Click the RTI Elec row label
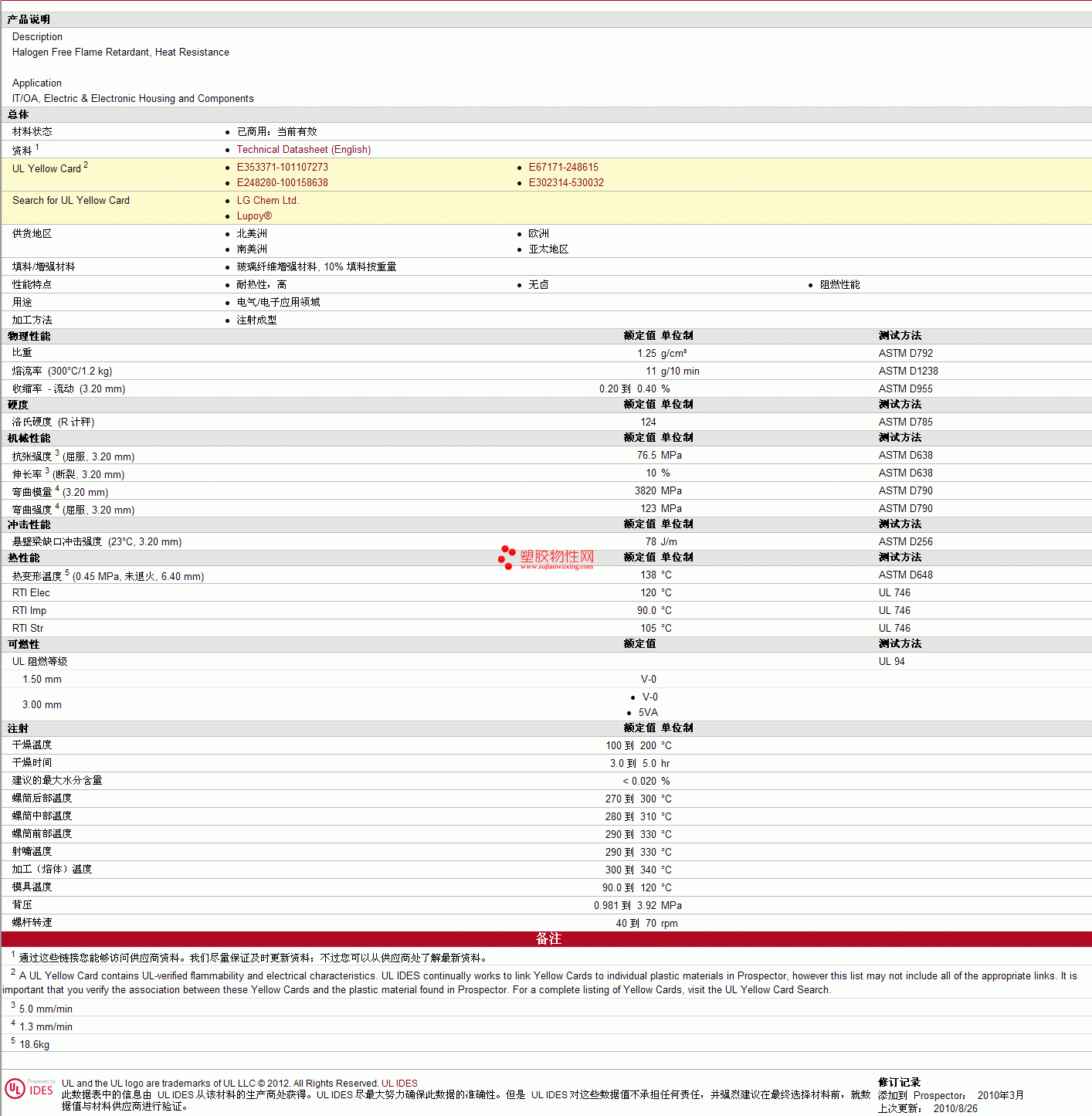The image size is (1092, 1116). point(31,593)
